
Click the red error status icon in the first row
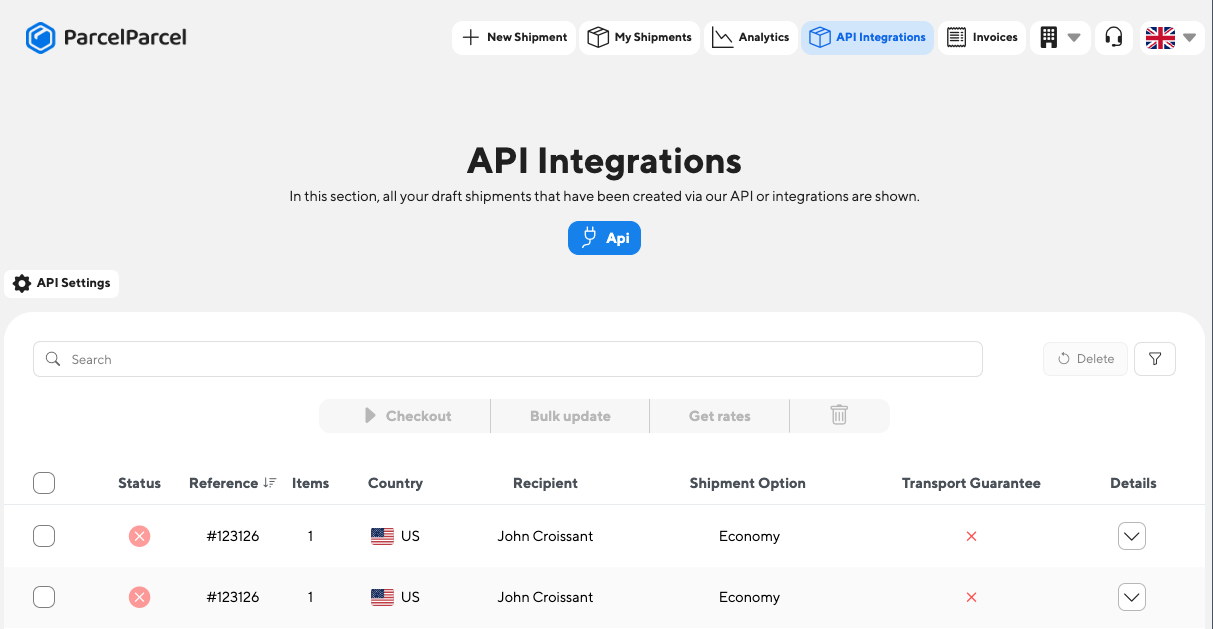(139, 536)
